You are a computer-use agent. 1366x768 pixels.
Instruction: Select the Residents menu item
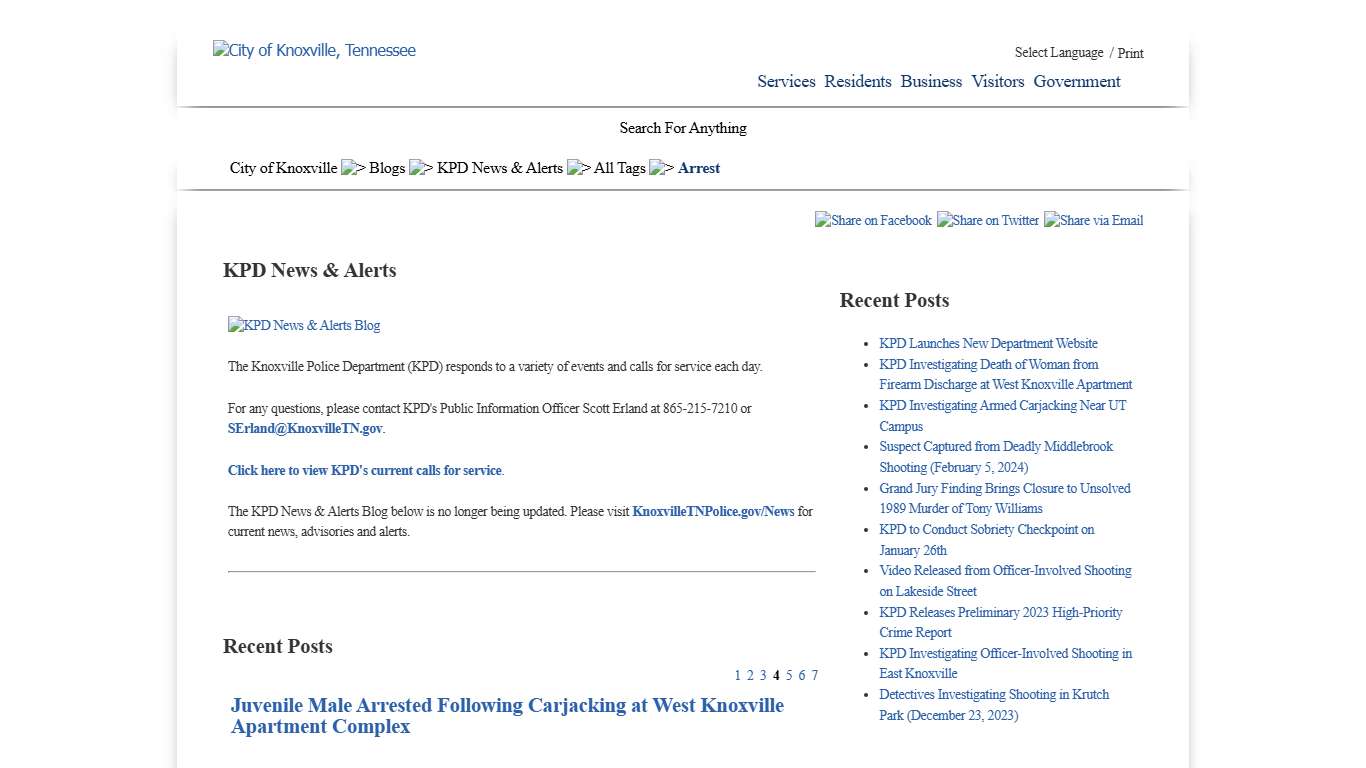857,82
